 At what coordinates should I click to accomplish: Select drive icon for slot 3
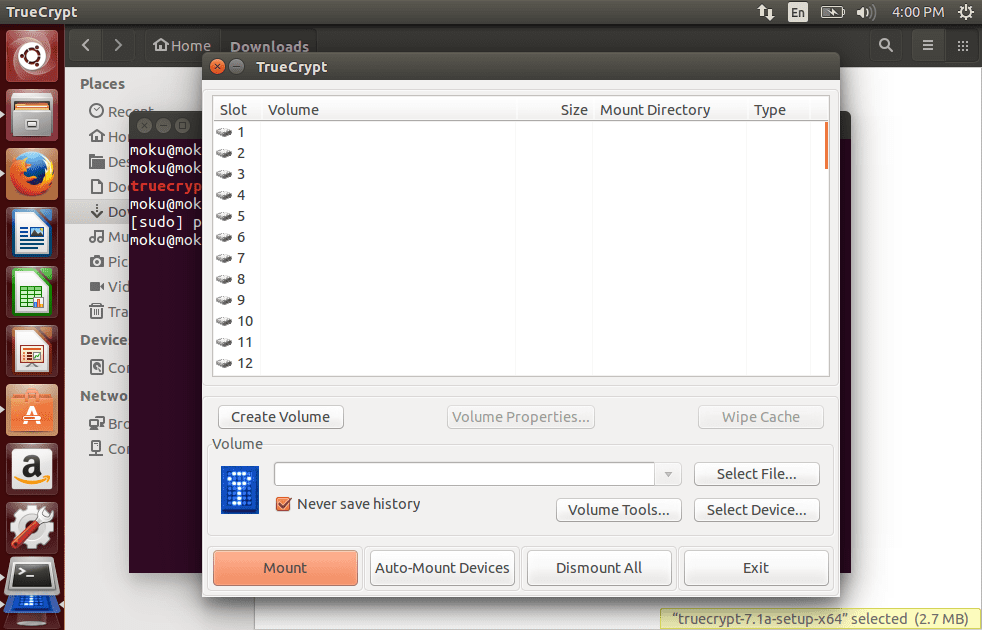point(224,174)
